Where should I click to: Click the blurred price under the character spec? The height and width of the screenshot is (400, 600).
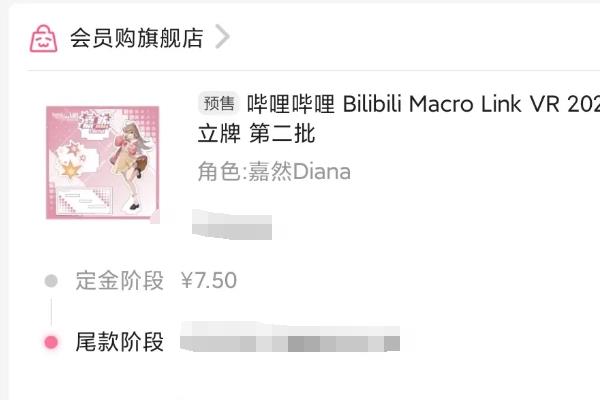pos(232,225)
